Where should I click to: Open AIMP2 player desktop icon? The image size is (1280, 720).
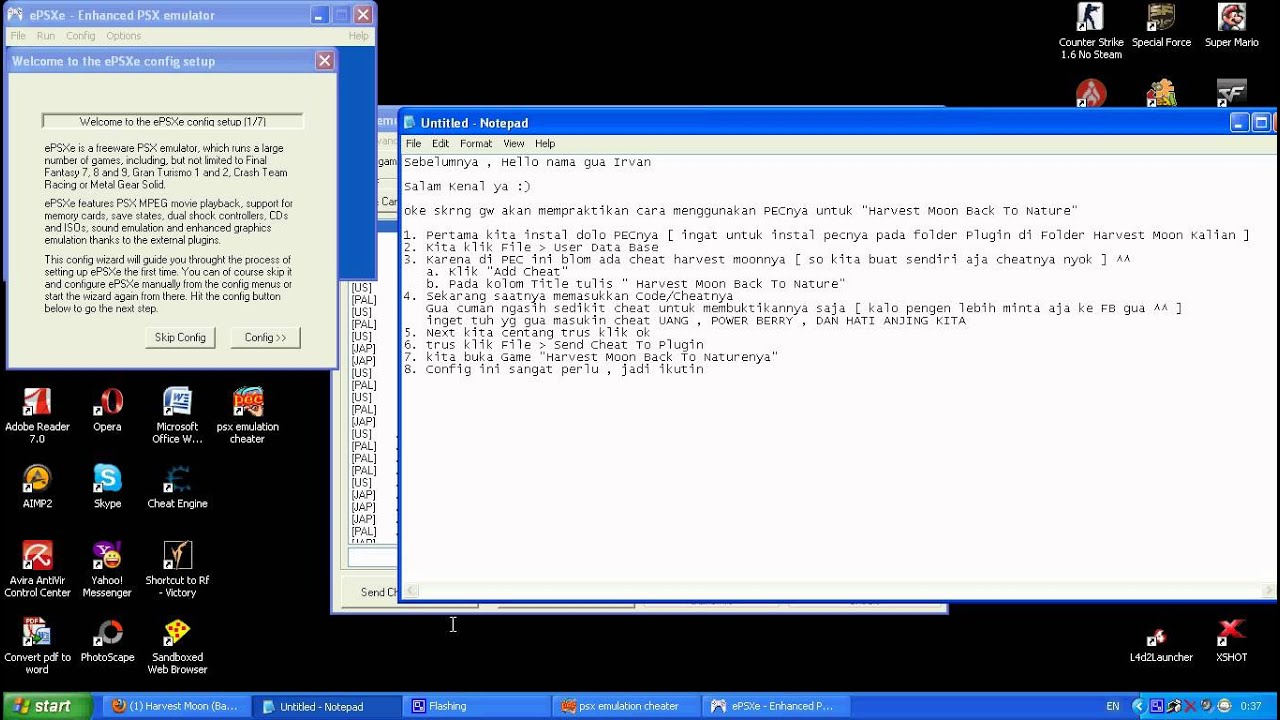click(x=37, y=487)
